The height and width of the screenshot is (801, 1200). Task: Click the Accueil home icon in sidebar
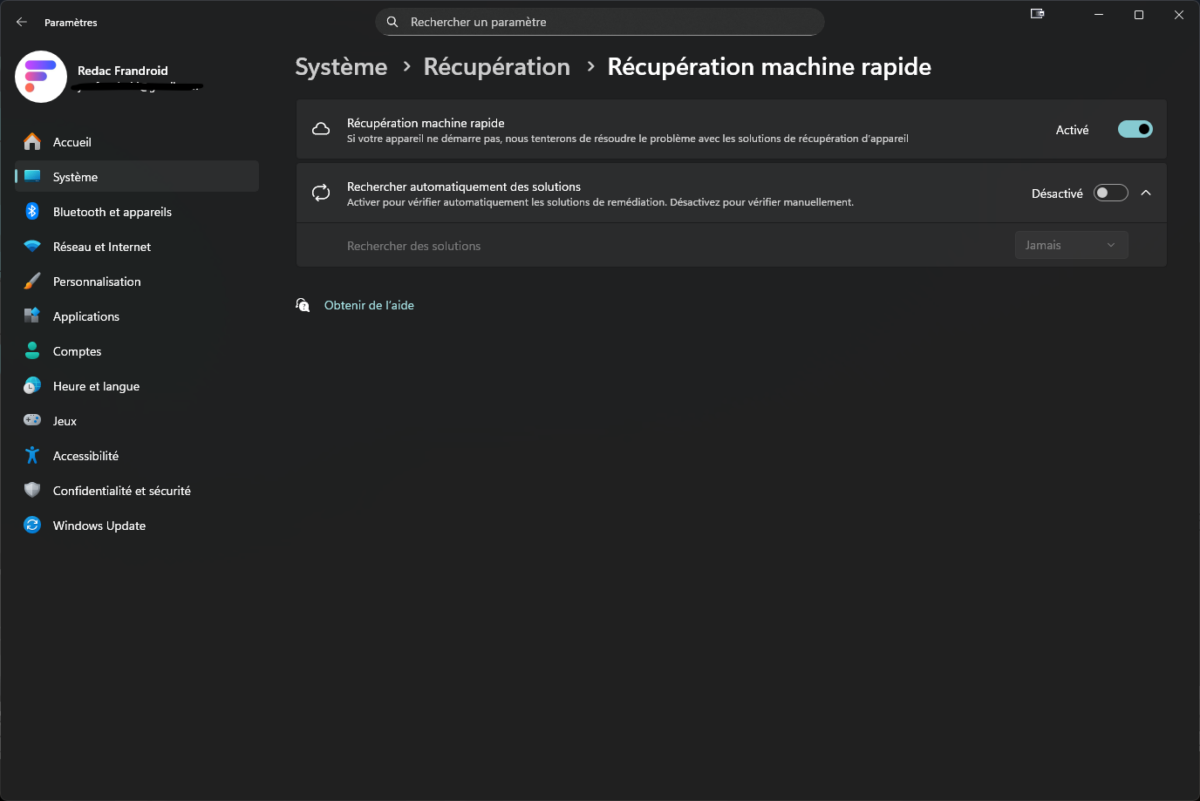pos(32,142)
